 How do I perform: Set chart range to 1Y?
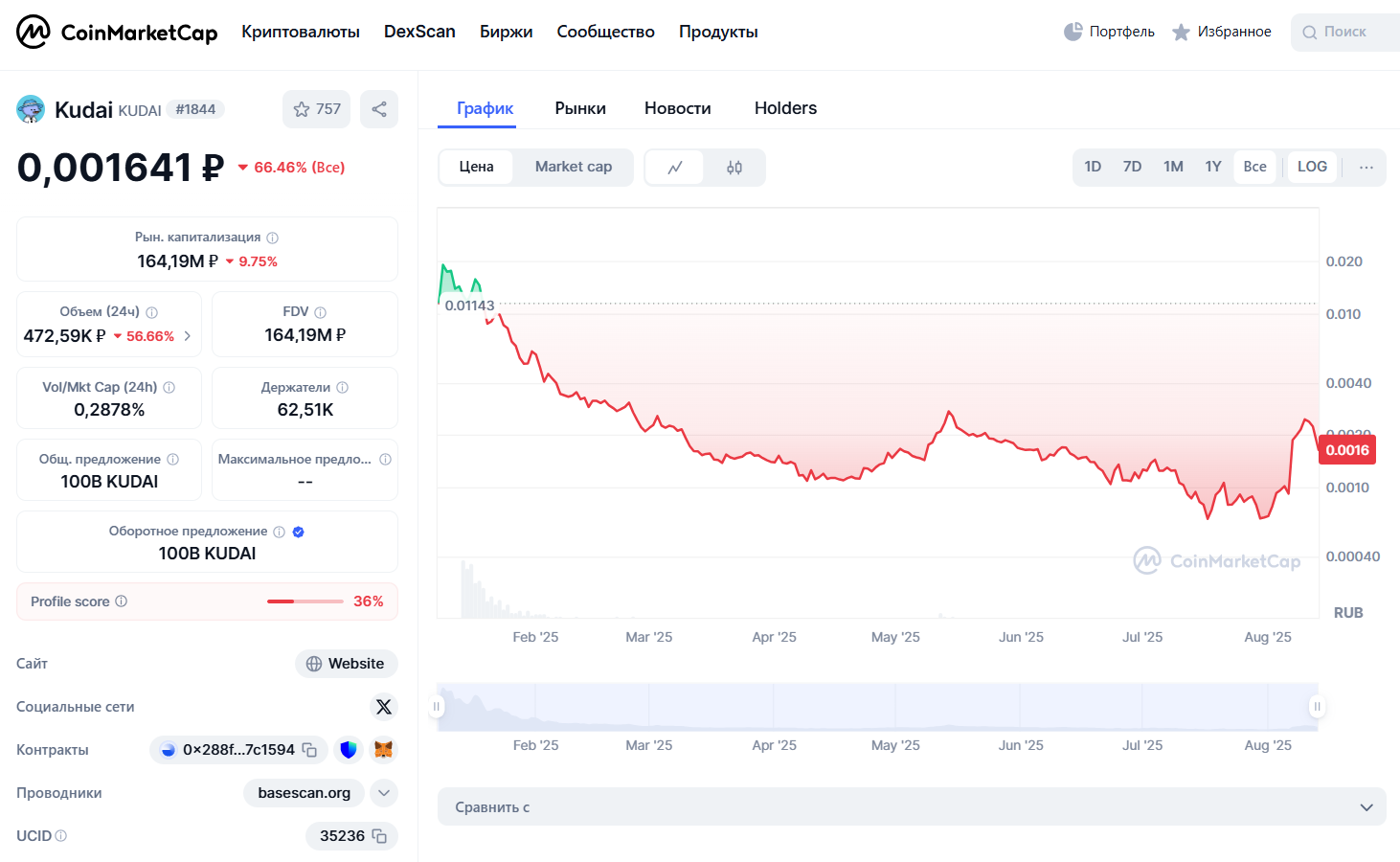tap(1213, 167)
